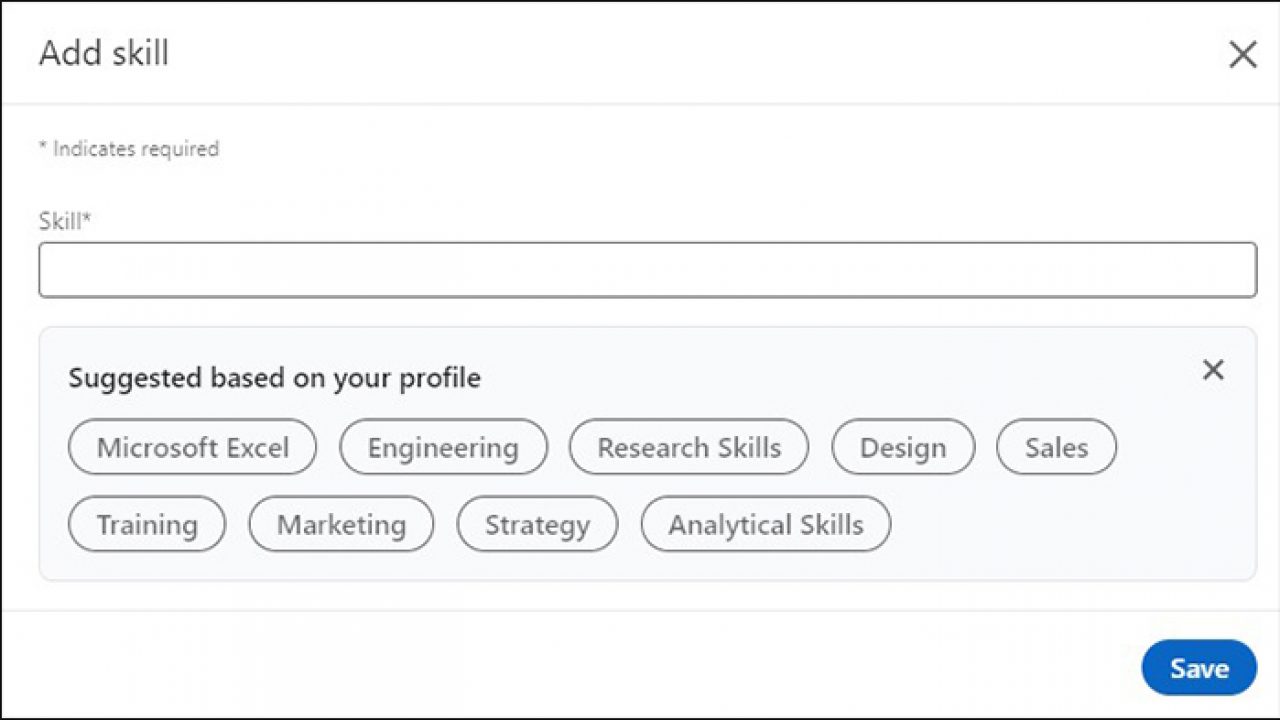Add Analytical Skills from suggestions

click(766, 524)
